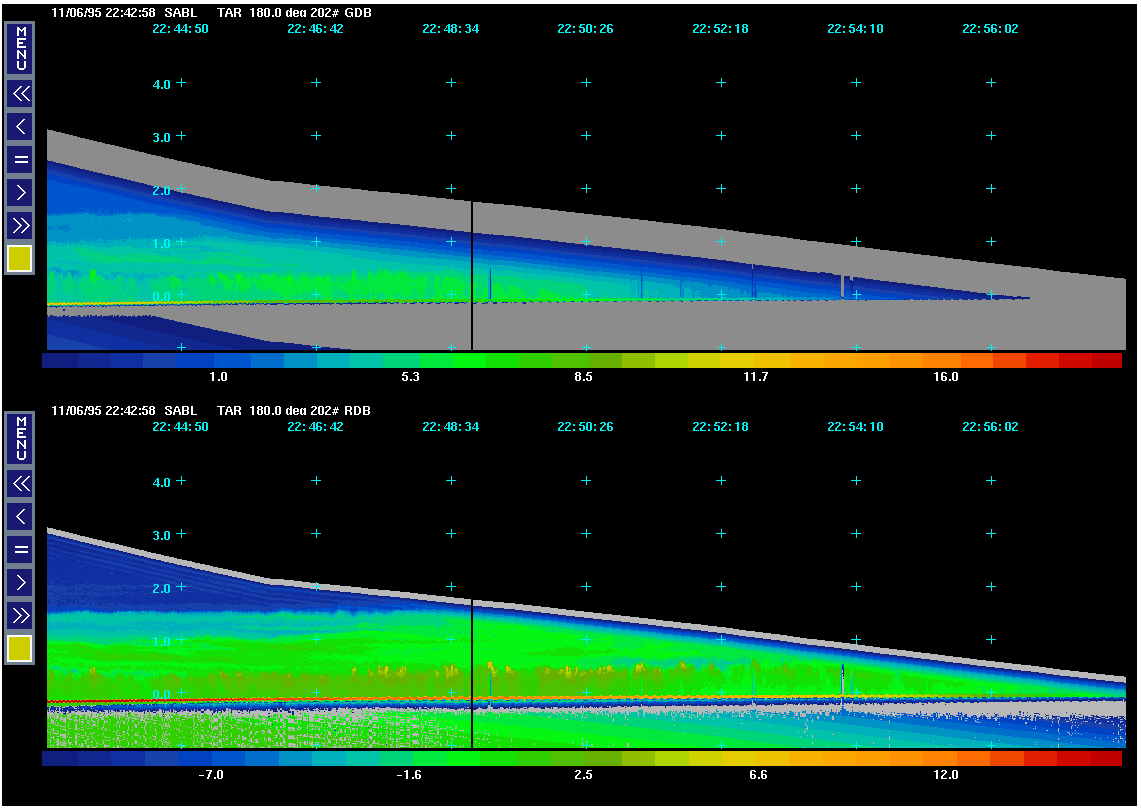Image resolution: width=1141 pixels, height=810 pixels.
Task: Open the MENU button in the bottom panel
Action: (x=20, y=438)
